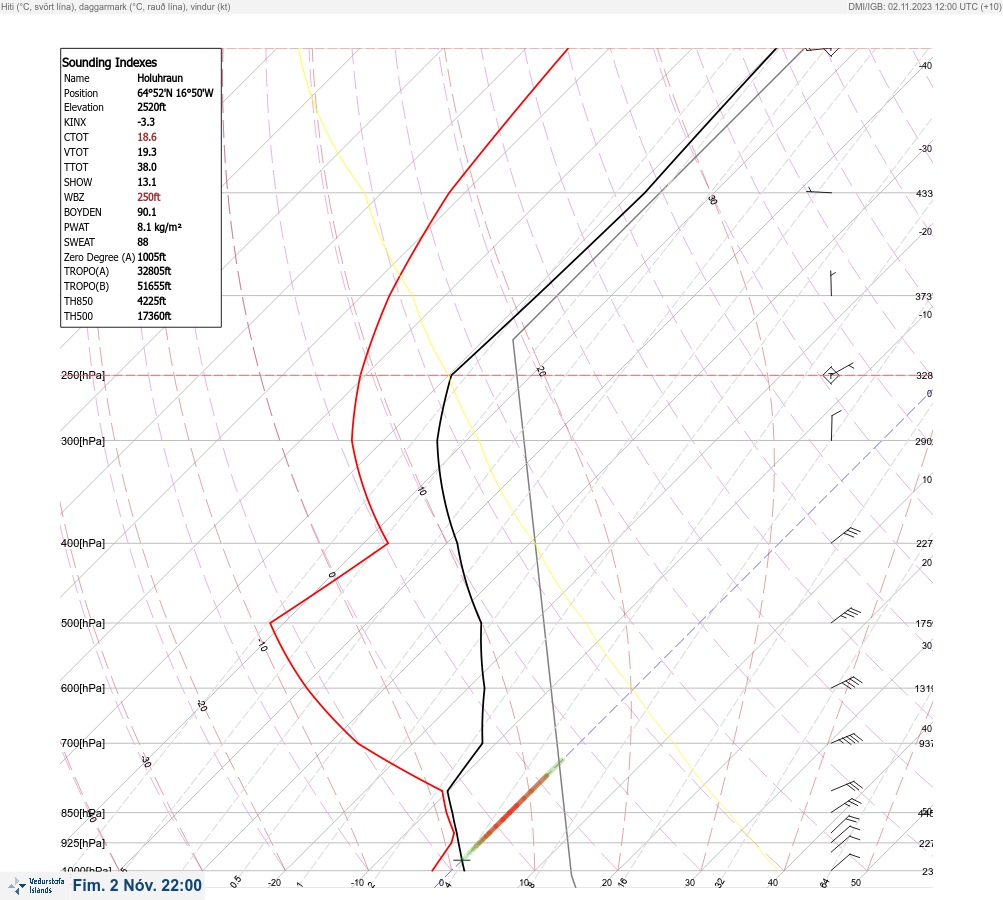The width and height of the screenshot is (1003, 900).
Task: Click the '300[hPa]' pressure label
Action: click(x=83, y=441)
